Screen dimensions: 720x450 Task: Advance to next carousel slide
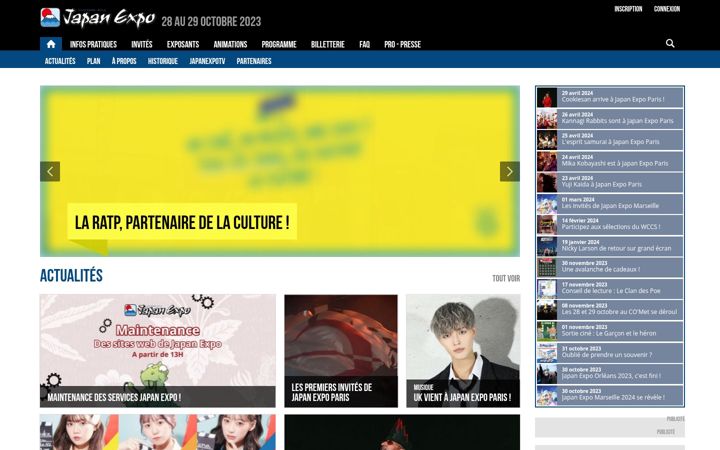pos(510,171)
